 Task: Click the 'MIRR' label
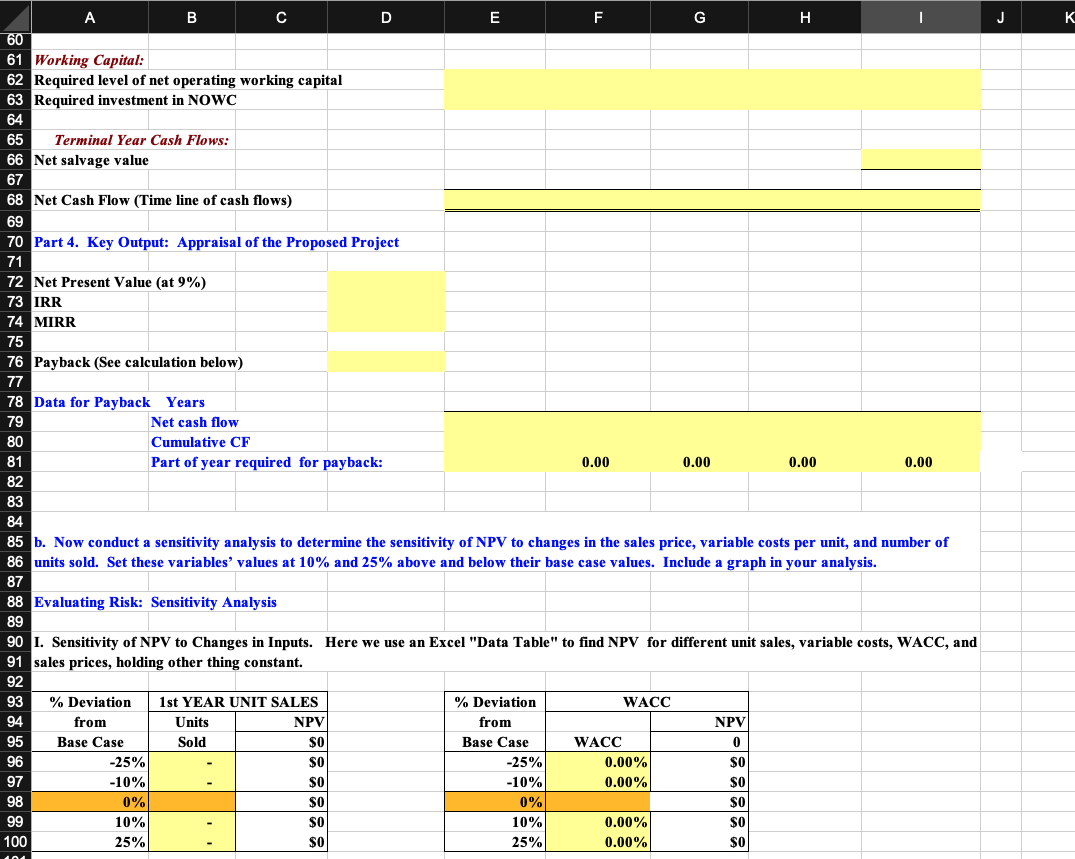click(x=55, y=322)
